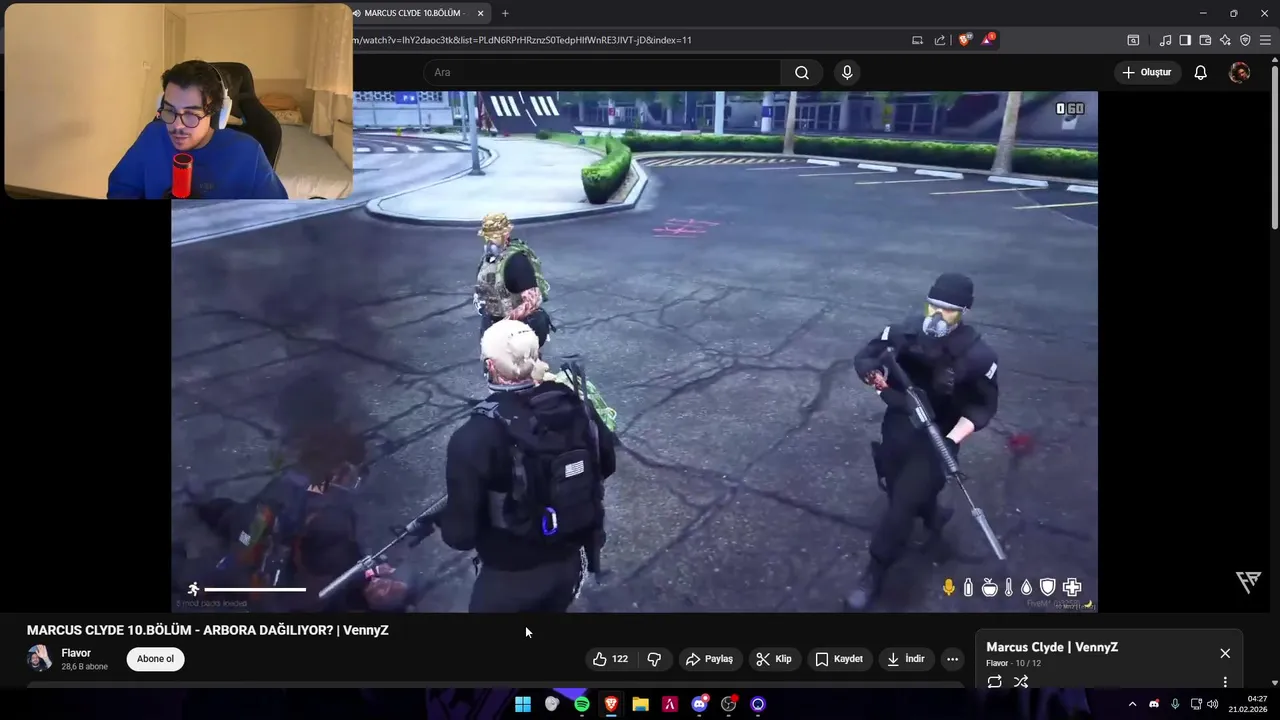Click the page vertical scrollbar
Image resolution: width=1280 pixels, height=720 pixels.
pos(1274,146)
